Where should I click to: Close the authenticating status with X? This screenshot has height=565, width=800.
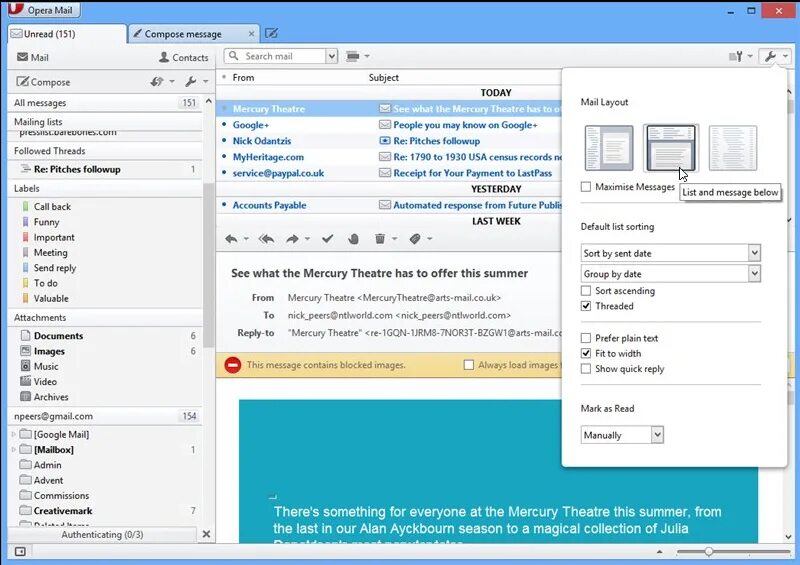click(206, 534)
